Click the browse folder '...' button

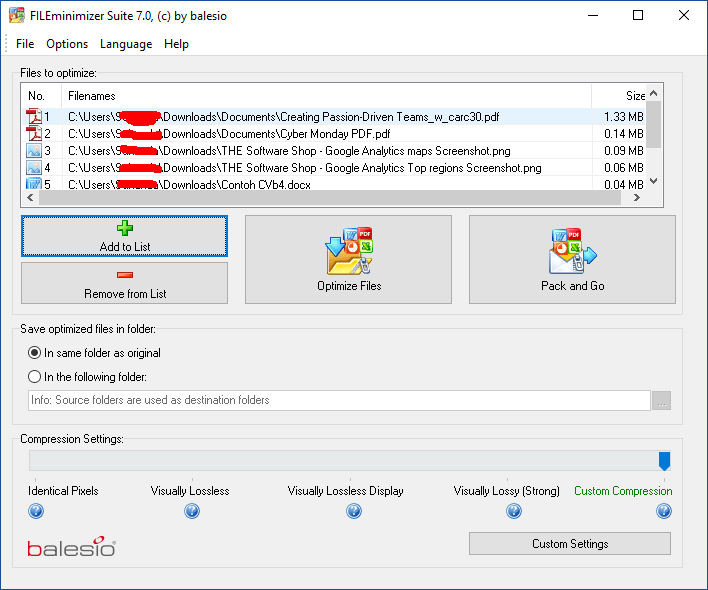click(661, 400)
